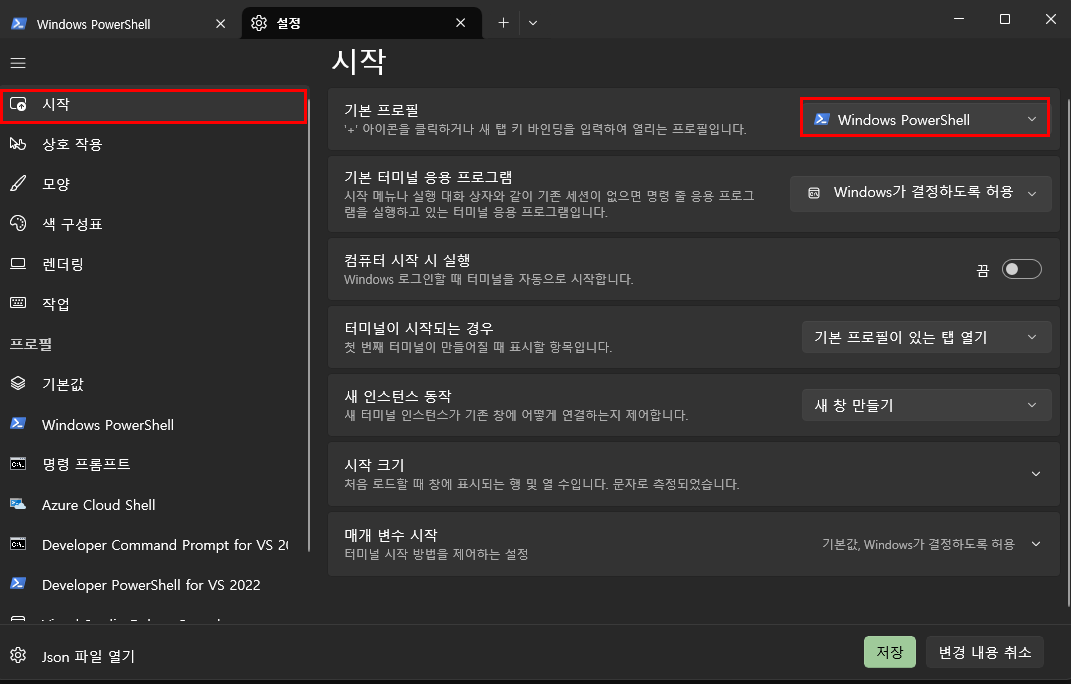Click the Azure Cloud Shell profile icon
The height and width of the screenshot is (684, 1071).
(x=18, y=504)
